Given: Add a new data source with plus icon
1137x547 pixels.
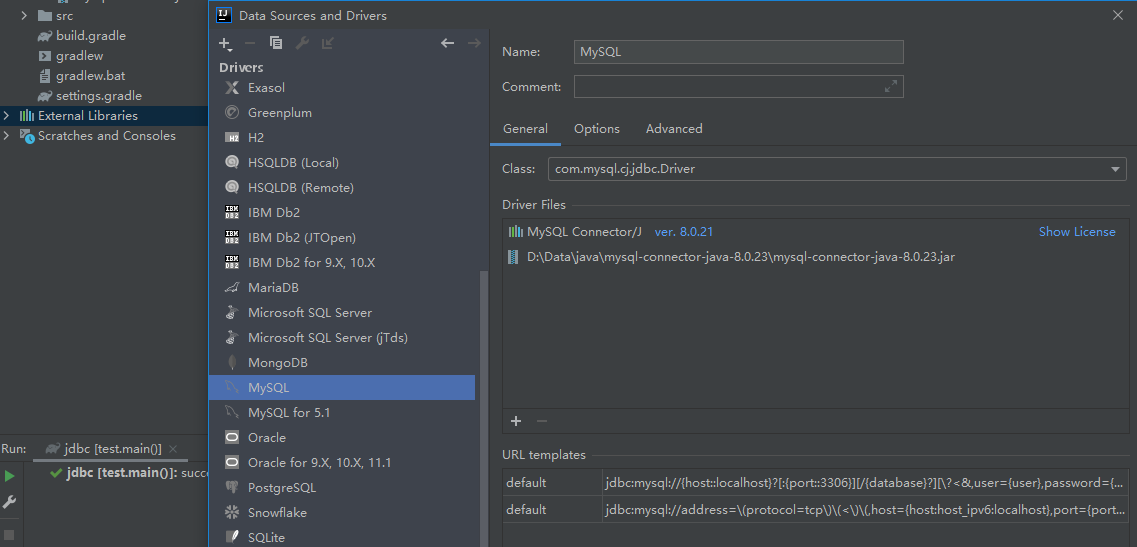Looking at the screenshot, I should (224, 44).
